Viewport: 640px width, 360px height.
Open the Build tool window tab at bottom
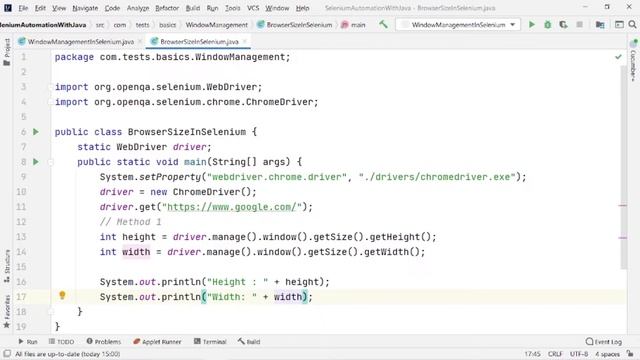(249, 342)
